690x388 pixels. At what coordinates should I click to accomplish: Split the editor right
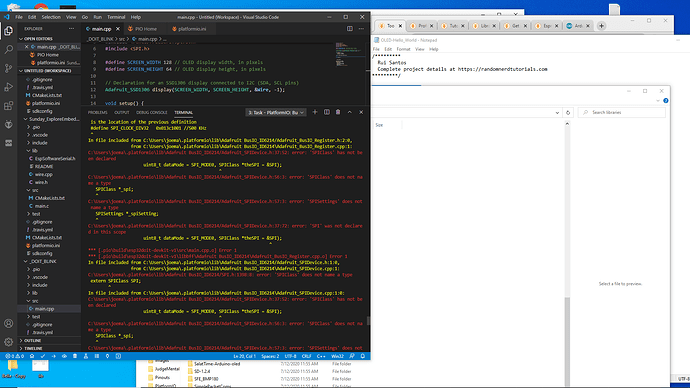point(350,29)
